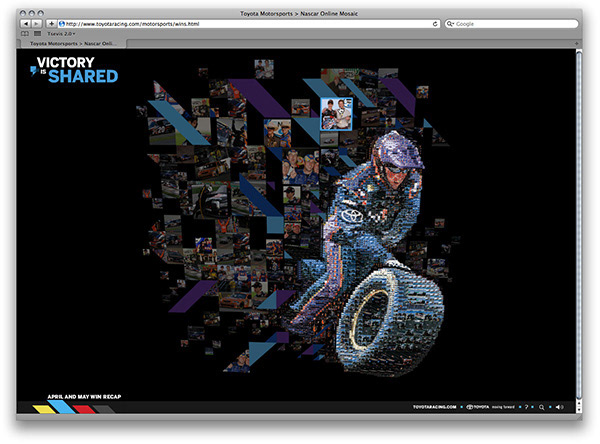Viewport: 600px width, 444px height.
Task: Open the highlighted two-men mosaic photo
Action: [336, 114]
